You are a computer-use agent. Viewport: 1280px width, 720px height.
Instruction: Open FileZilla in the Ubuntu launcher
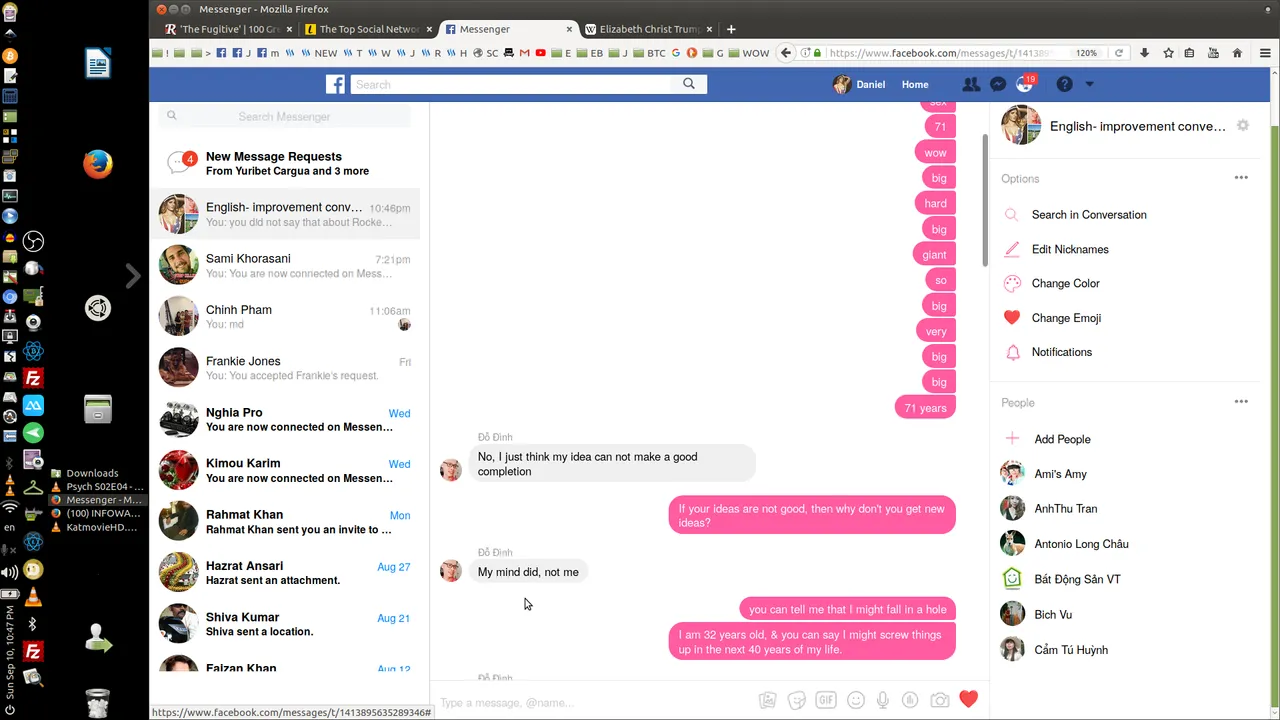point(33,379)
